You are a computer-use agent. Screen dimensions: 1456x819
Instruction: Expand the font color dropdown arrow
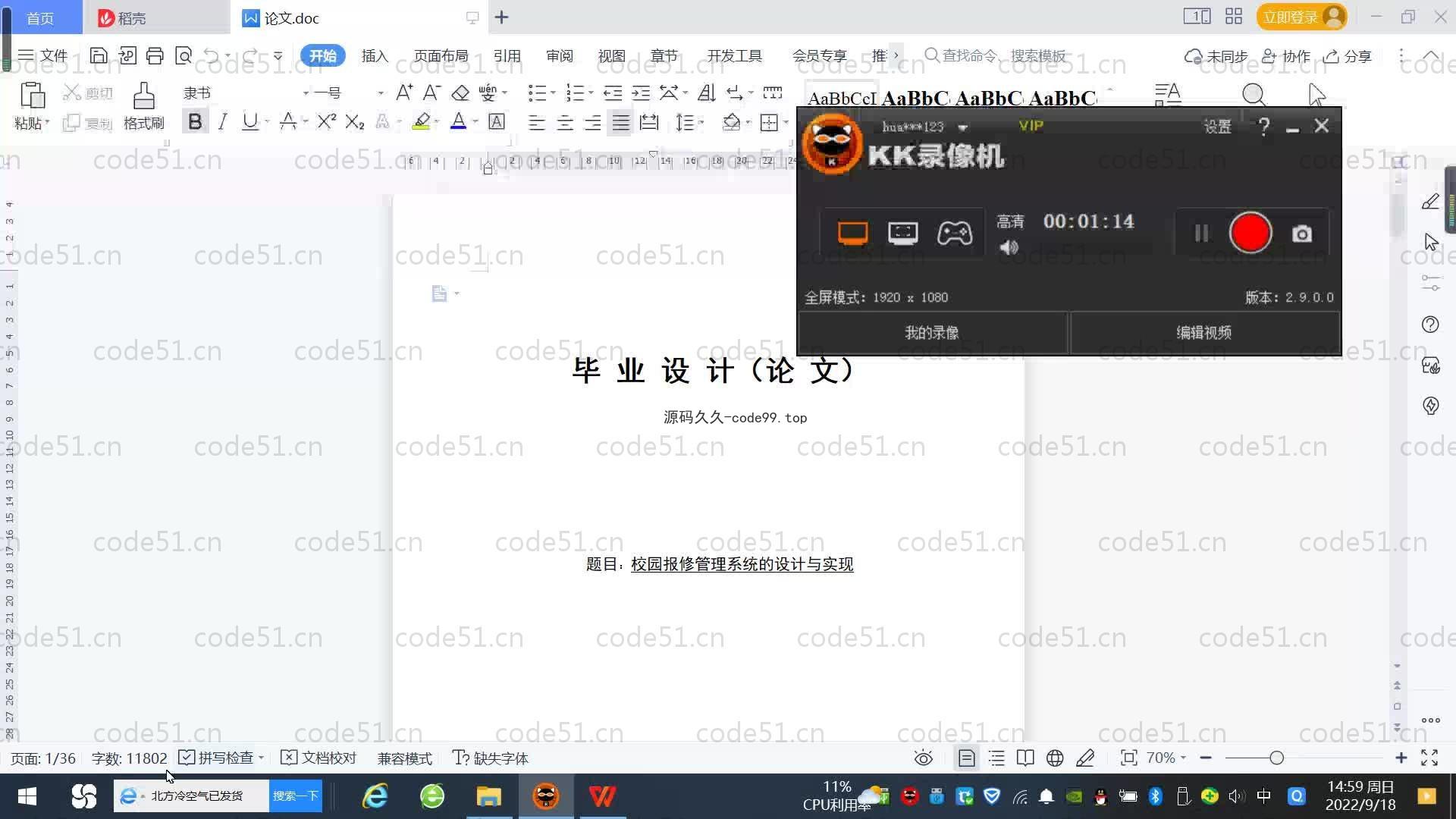(x=475, y=122)
